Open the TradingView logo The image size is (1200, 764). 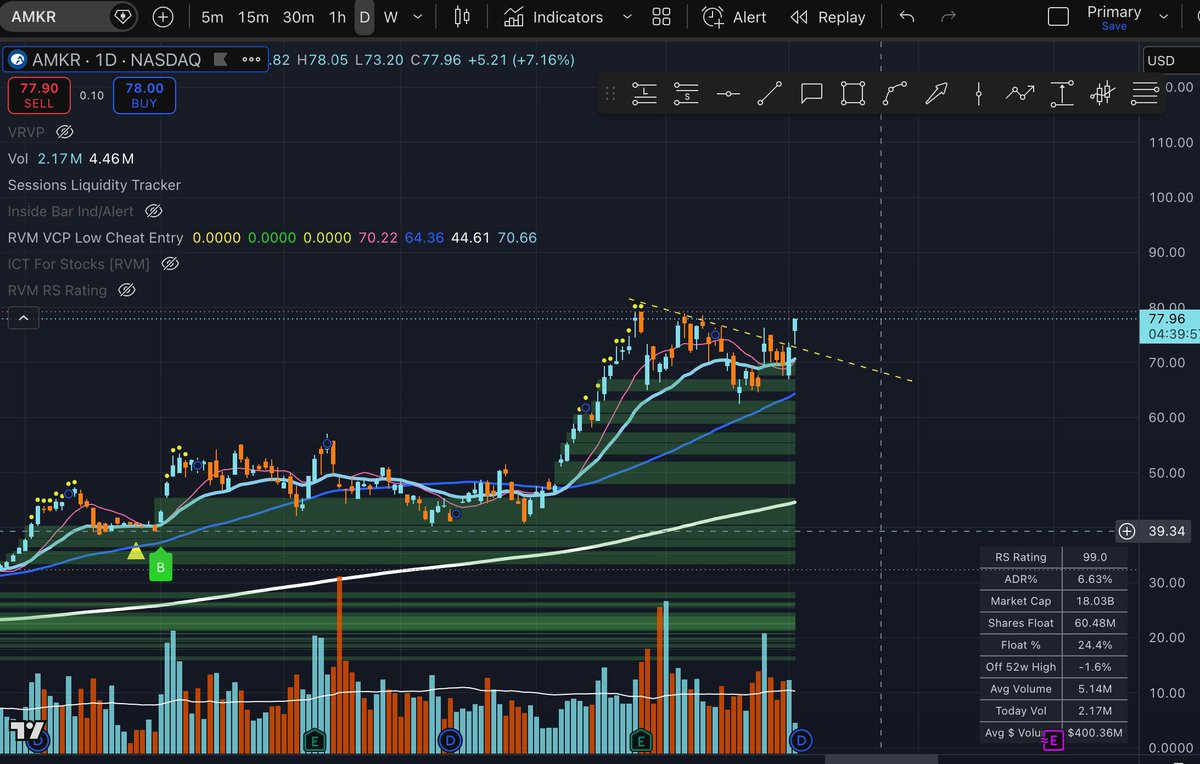point(28,730)
